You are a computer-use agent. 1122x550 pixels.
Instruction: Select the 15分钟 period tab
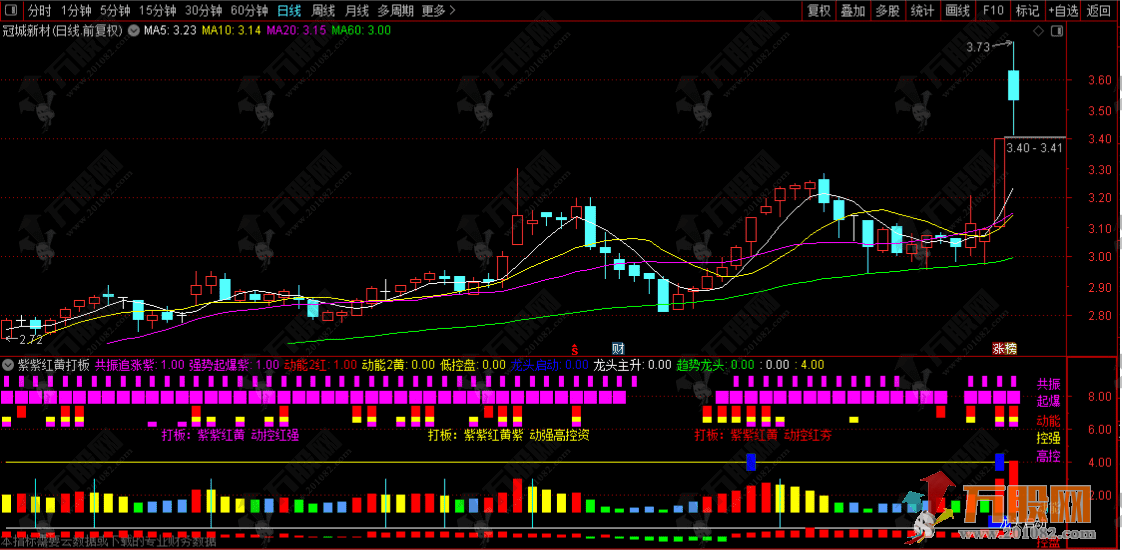[157, 10]
